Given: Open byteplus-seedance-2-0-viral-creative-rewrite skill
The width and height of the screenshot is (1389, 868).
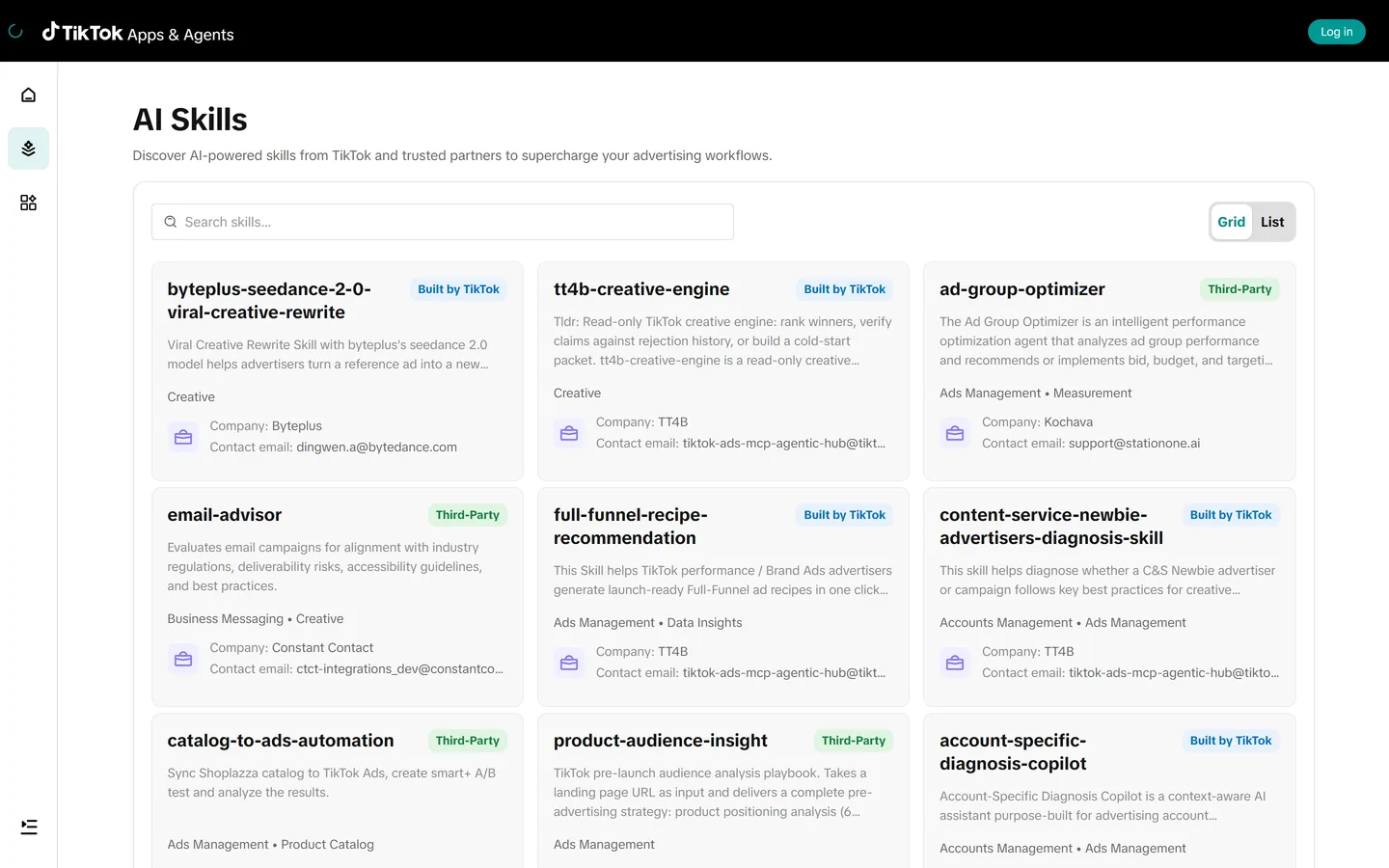Looking at the screenshot, I should coord(269,301).
